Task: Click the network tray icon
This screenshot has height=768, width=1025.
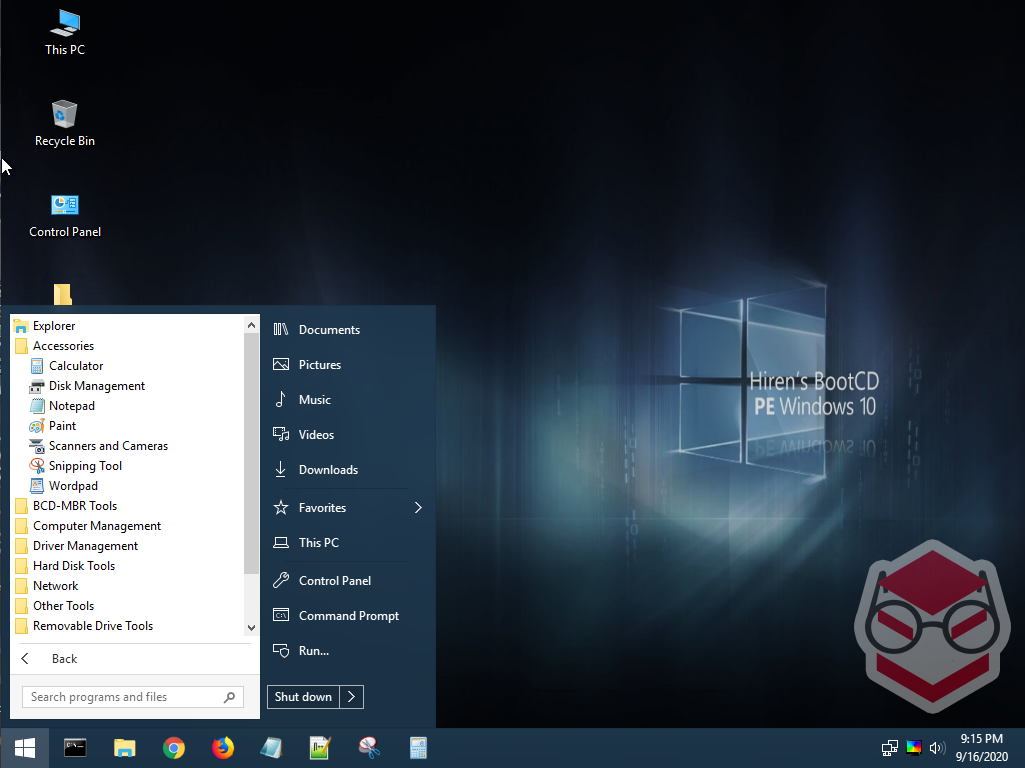Action: [x=890, y=748]
